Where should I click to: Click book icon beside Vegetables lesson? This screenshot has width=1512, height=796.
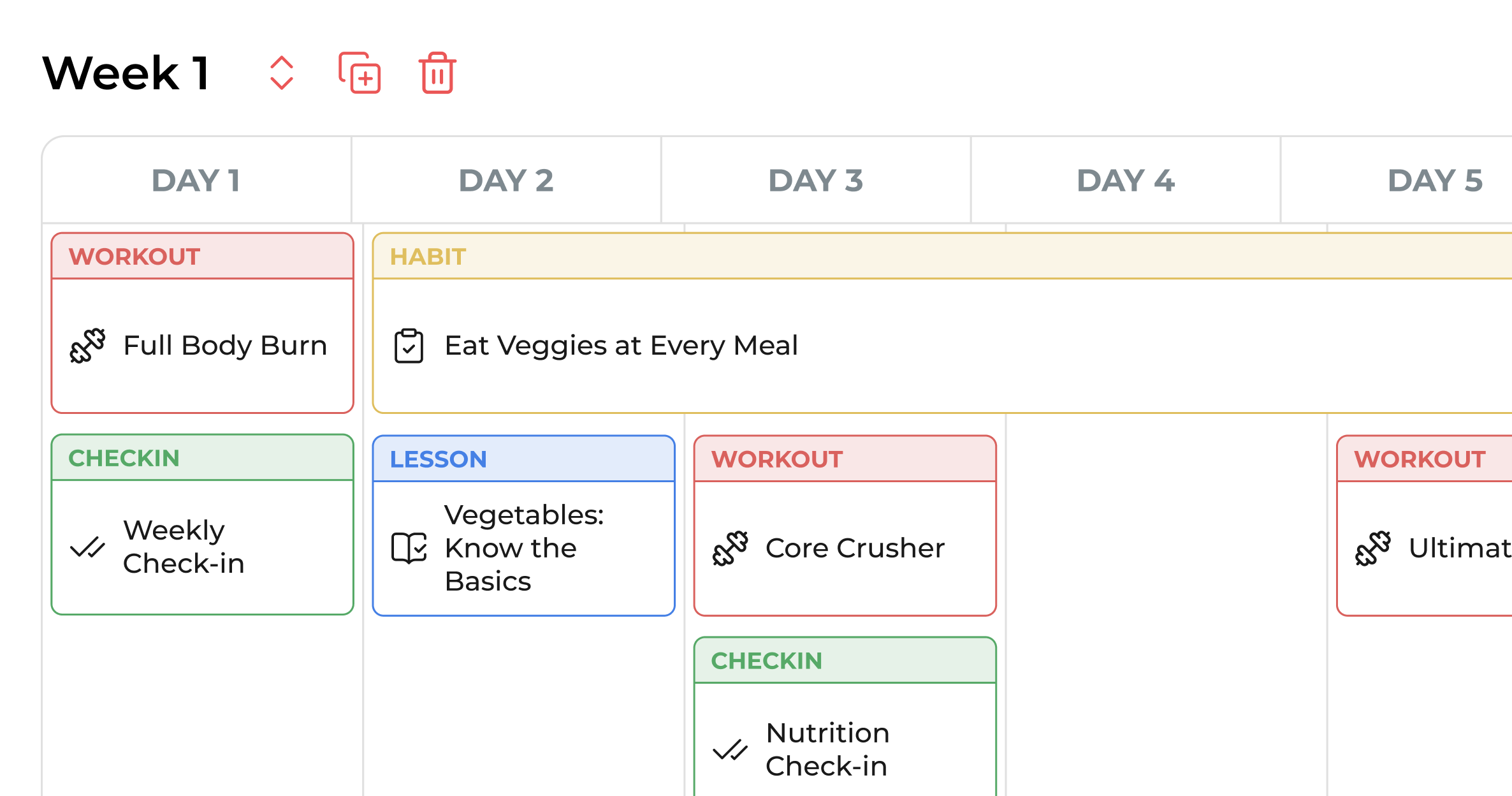point(409,548)
